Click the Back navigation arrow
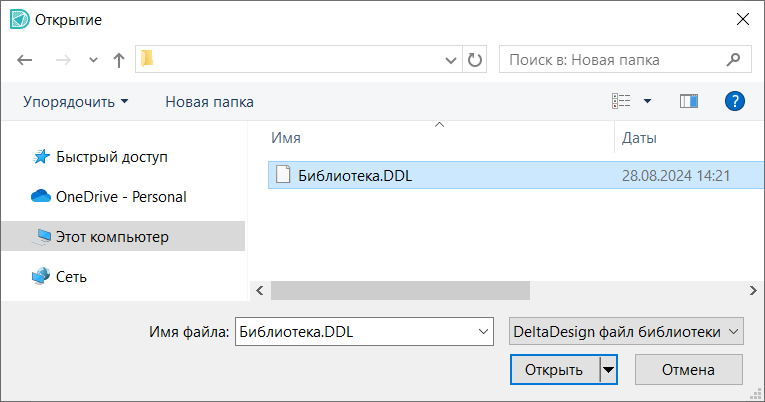This screenshot has width=765, height=402. tap(26, 59)
